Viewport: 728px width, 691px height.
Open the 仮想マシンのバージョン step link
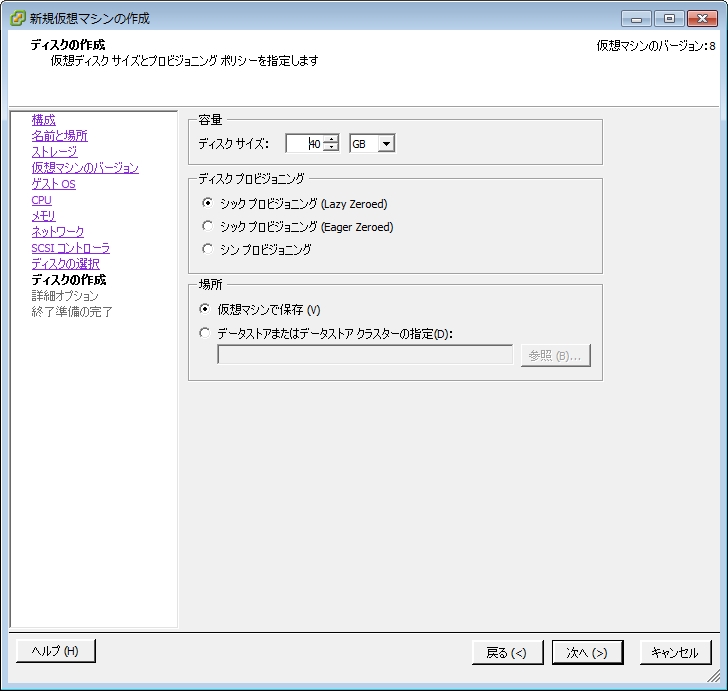pyautogui.click(x=85, y=168)
